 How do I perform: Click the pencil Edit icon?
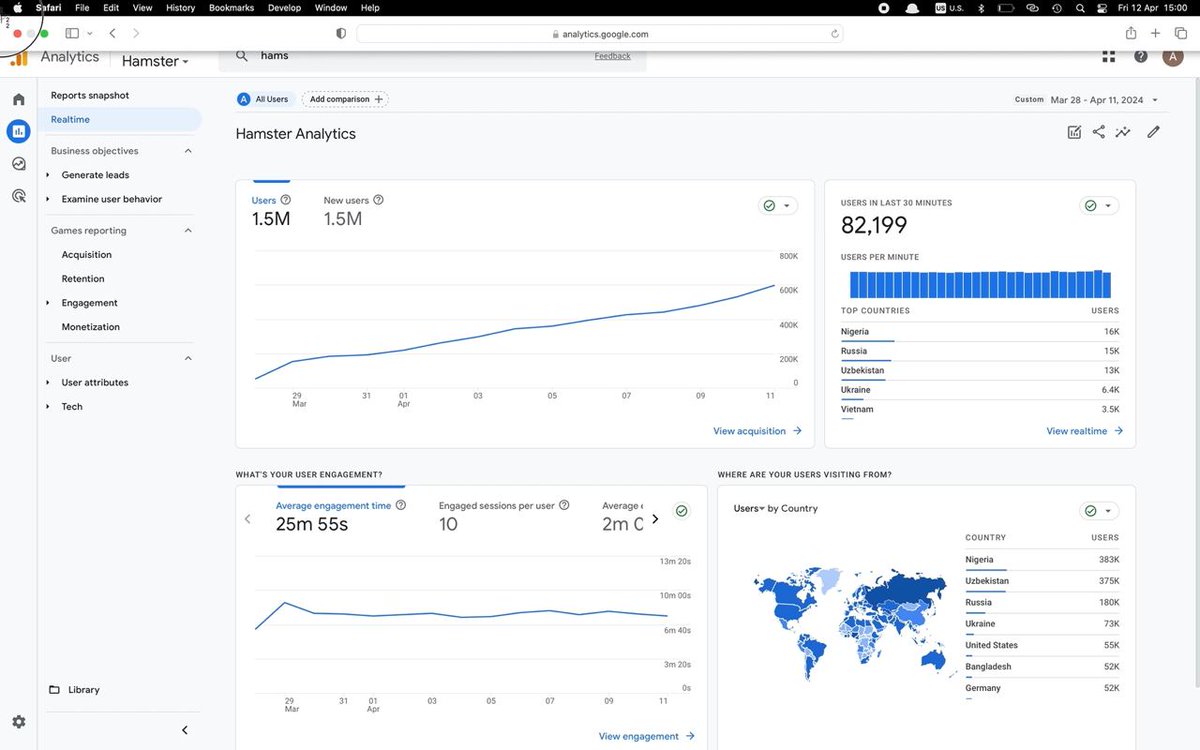tap(1153, 132)
